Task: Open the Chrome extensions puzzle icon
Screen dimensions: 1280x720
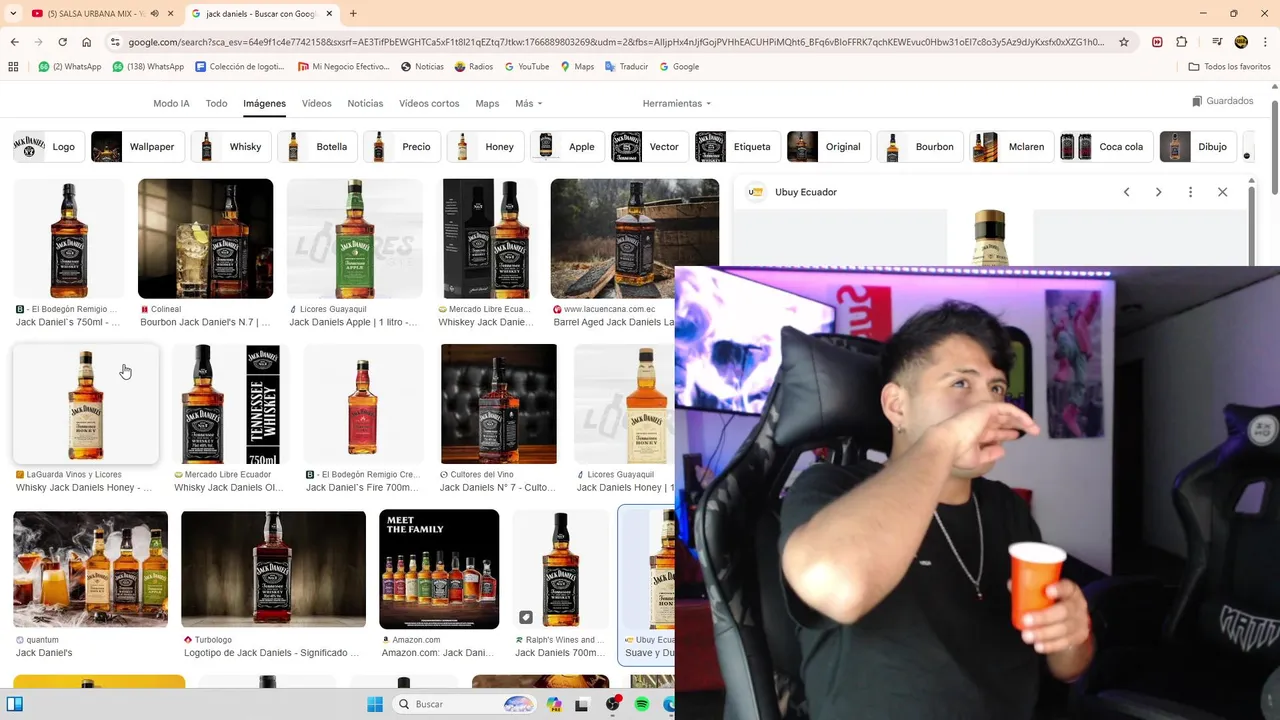Action: 1182,42
